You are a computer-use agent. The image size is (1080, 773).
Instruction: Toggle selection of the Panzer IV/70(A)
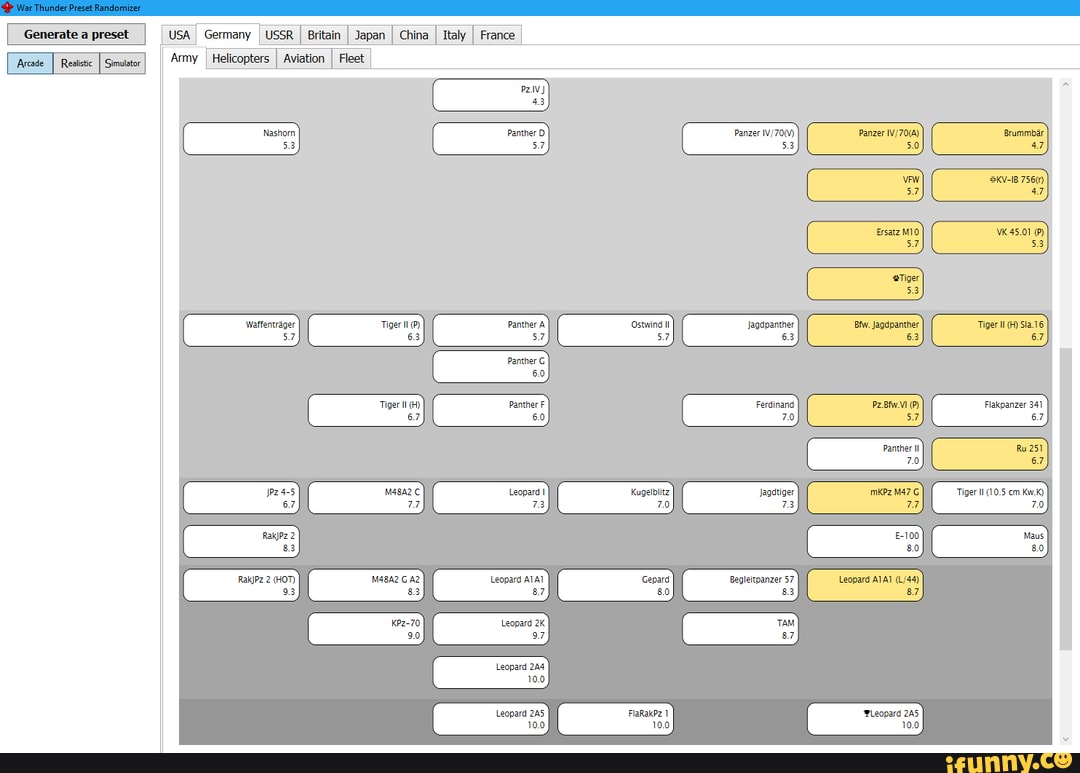865,139
